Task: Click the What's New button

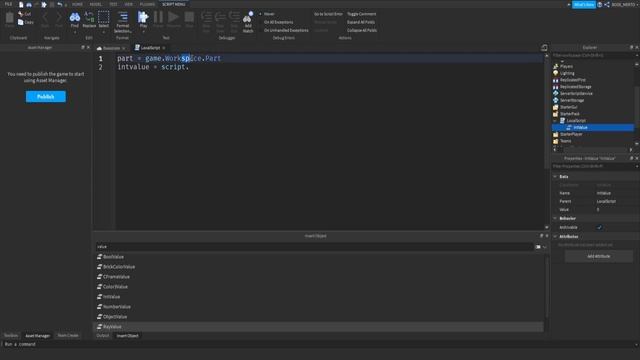Action: click(584, 4)
